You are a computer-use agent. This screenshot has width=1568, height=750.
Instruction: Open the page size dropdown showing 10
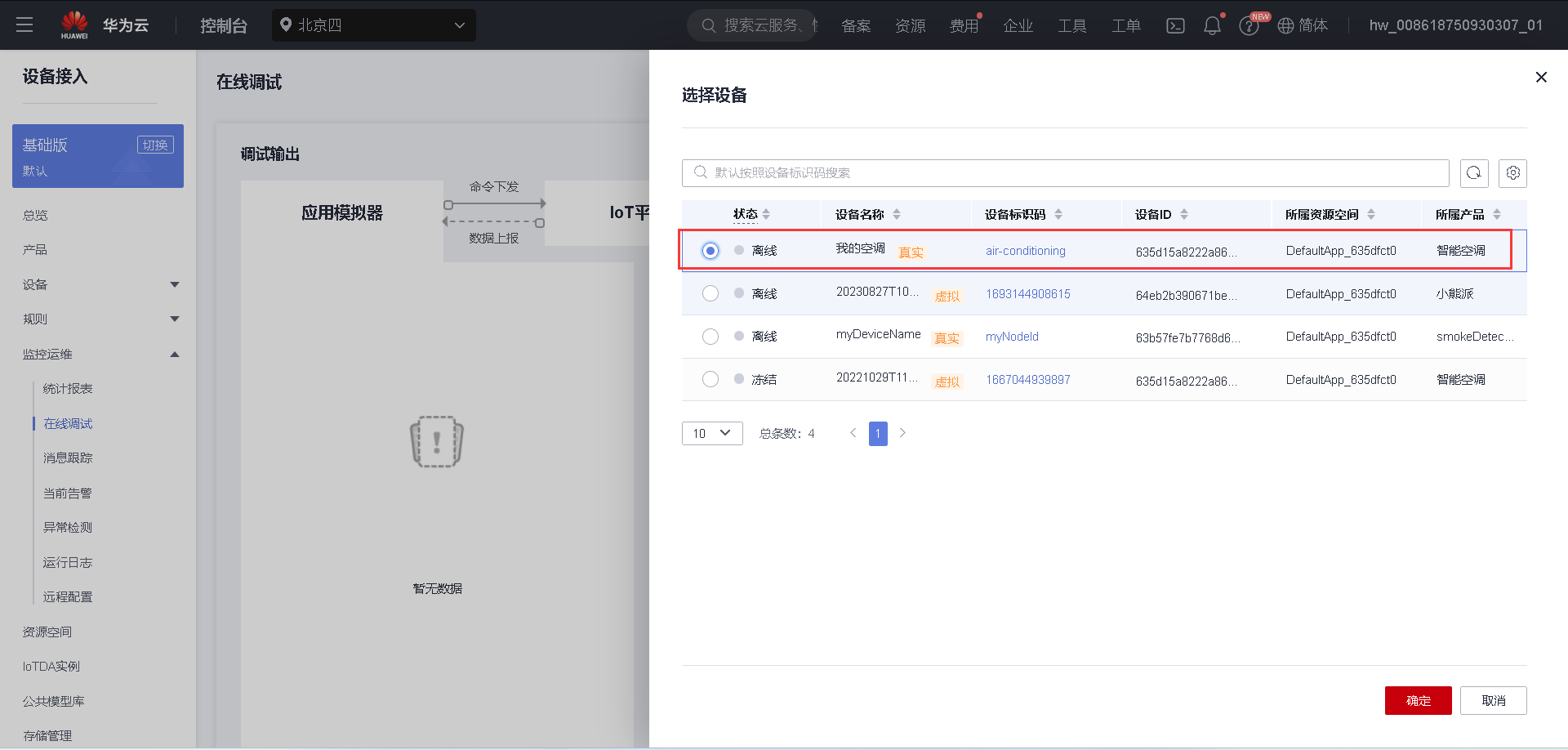711,433
